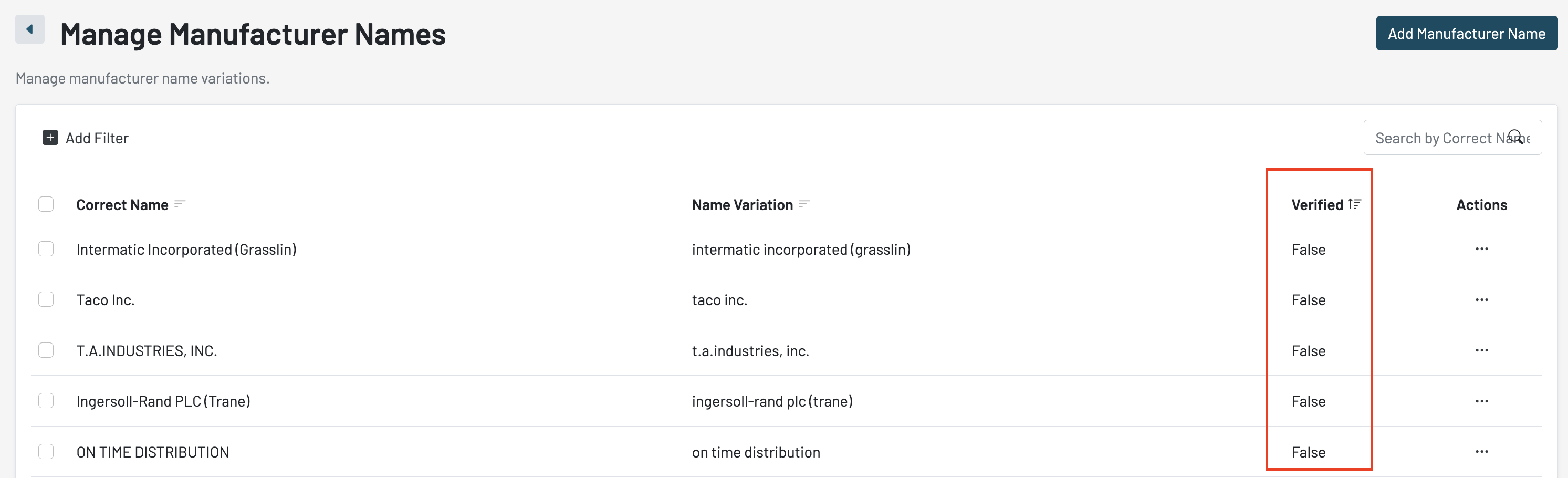
Task: Click the Name Variation sort icon
Action: point(804,204)
